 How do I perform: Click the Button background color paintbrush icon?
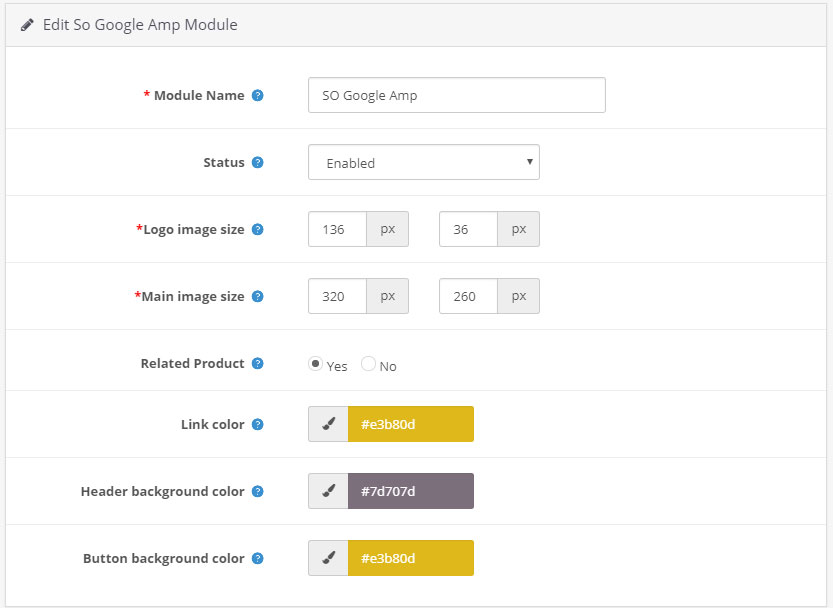(x=328, y=558)
